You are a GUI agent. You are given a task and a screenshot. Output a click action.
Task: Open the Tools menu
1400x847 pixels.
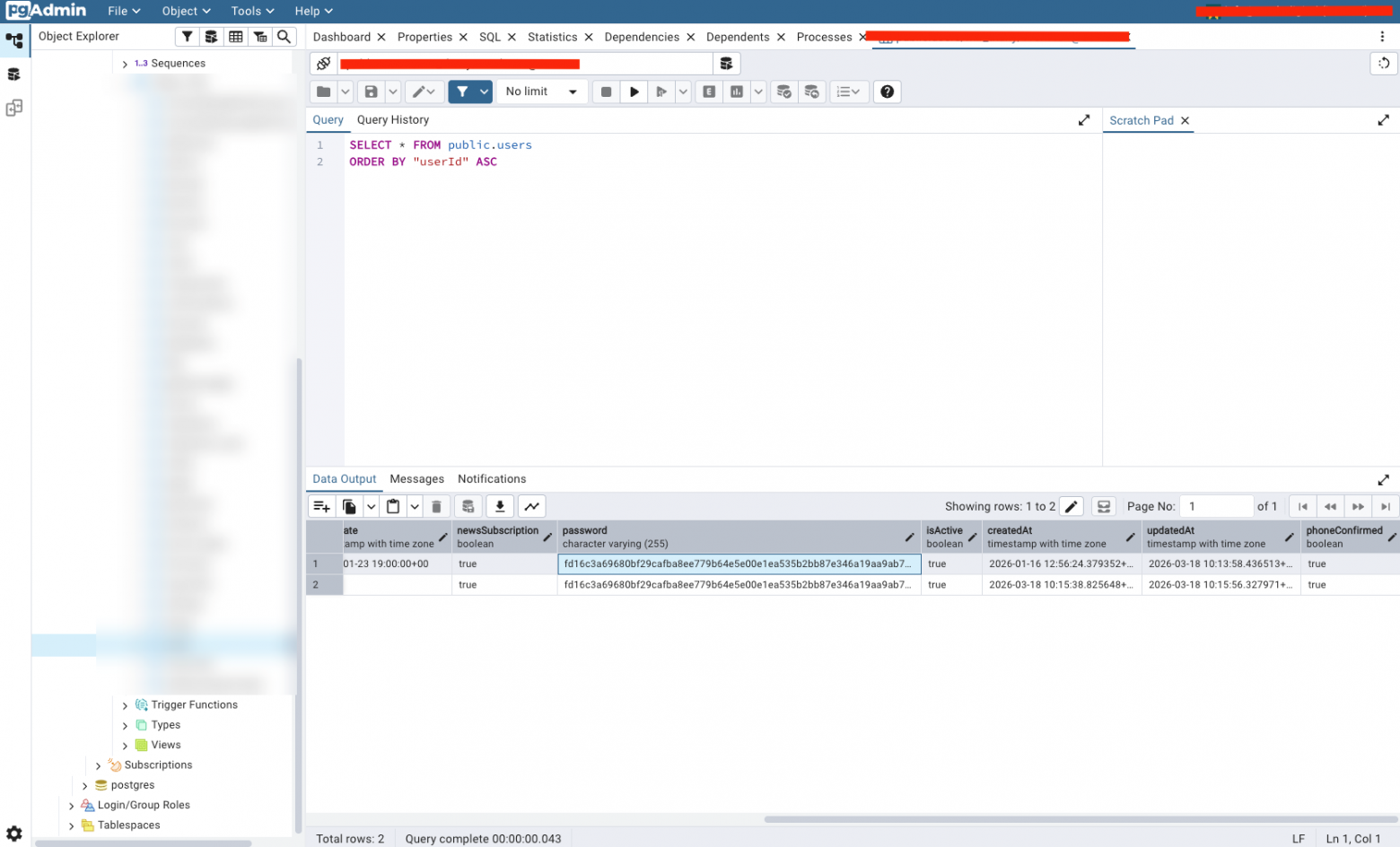[x=251, y=11]
